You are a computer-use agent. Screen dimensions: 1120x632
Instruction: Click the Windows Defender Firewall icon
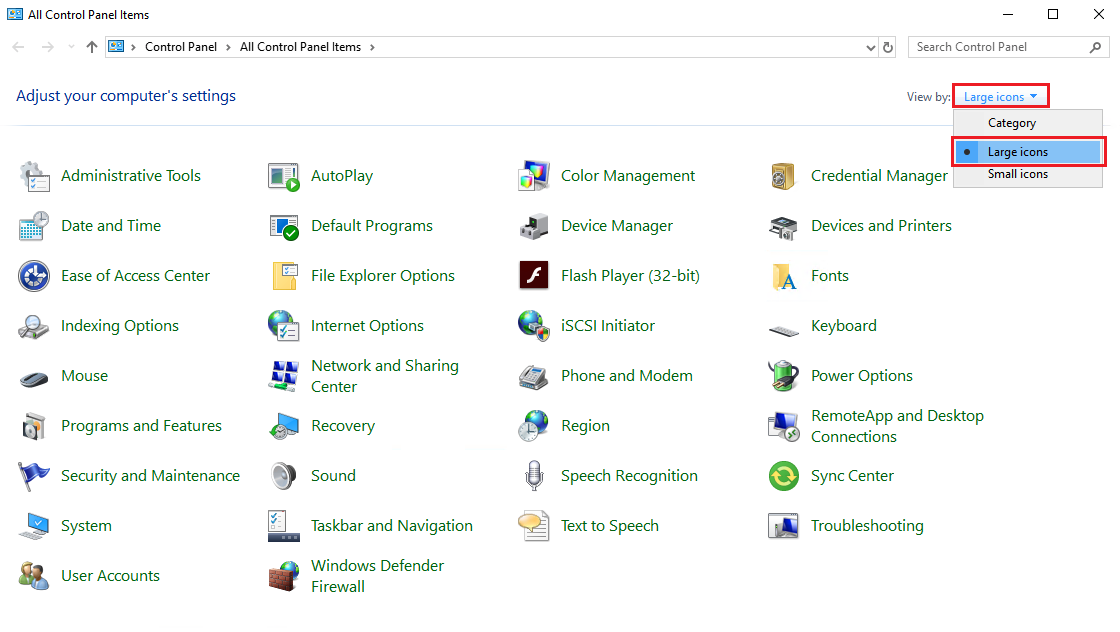click(284, 576)
